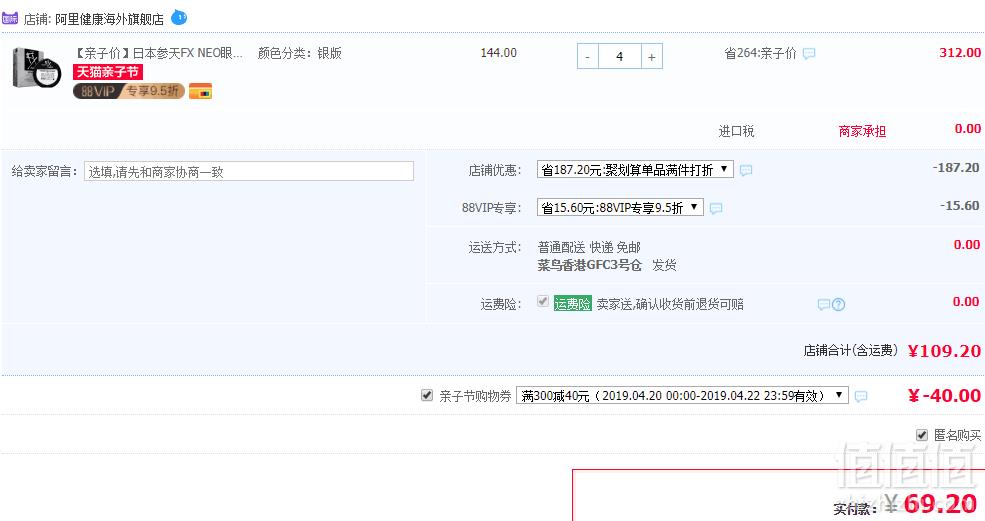Screen dimensions: 985x521
Task: Click the store name 阿里健康海外旗舰店
Action: click(109, 19)
